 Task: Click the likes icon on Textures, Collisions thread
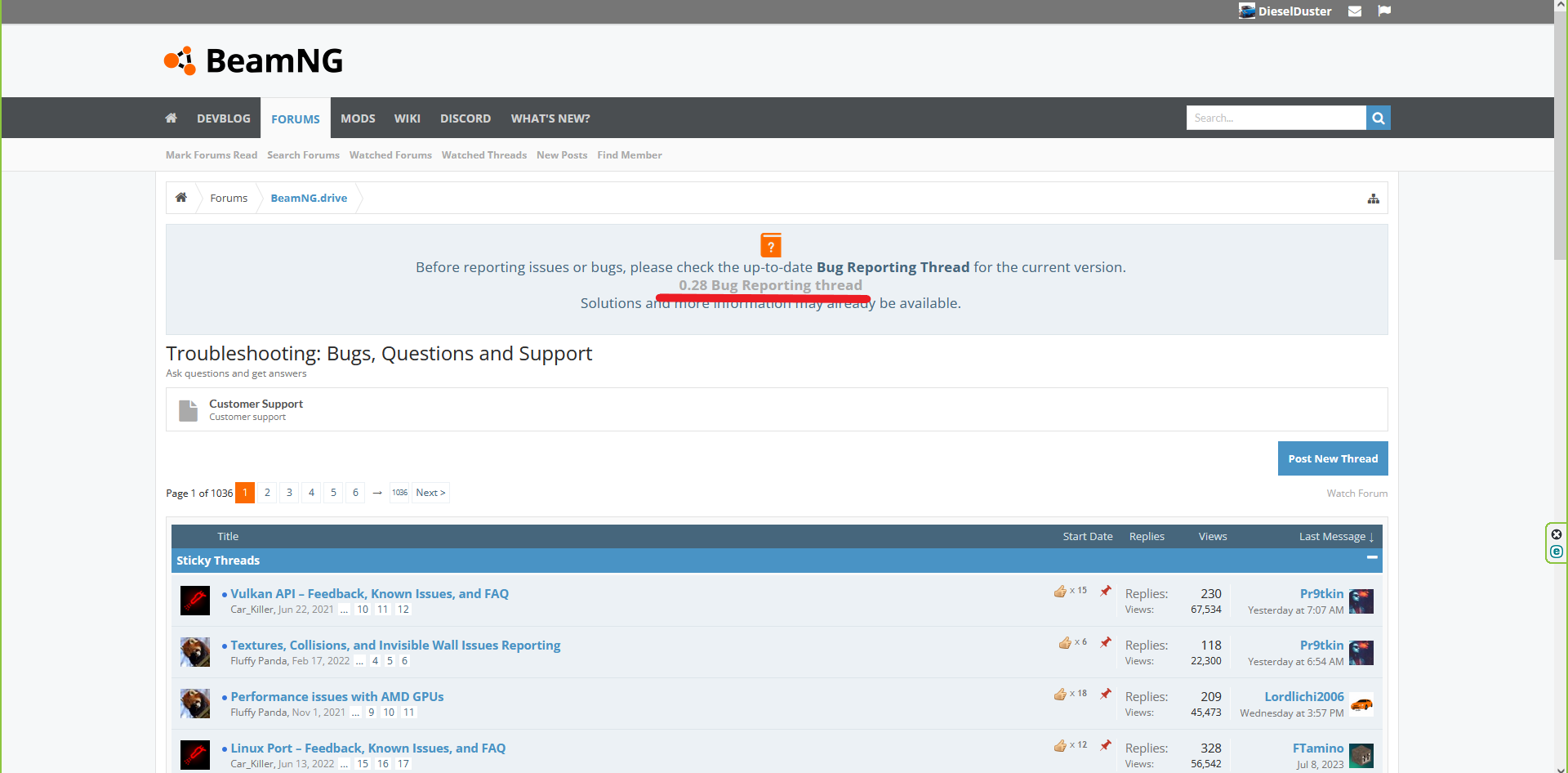(1065, 642)
